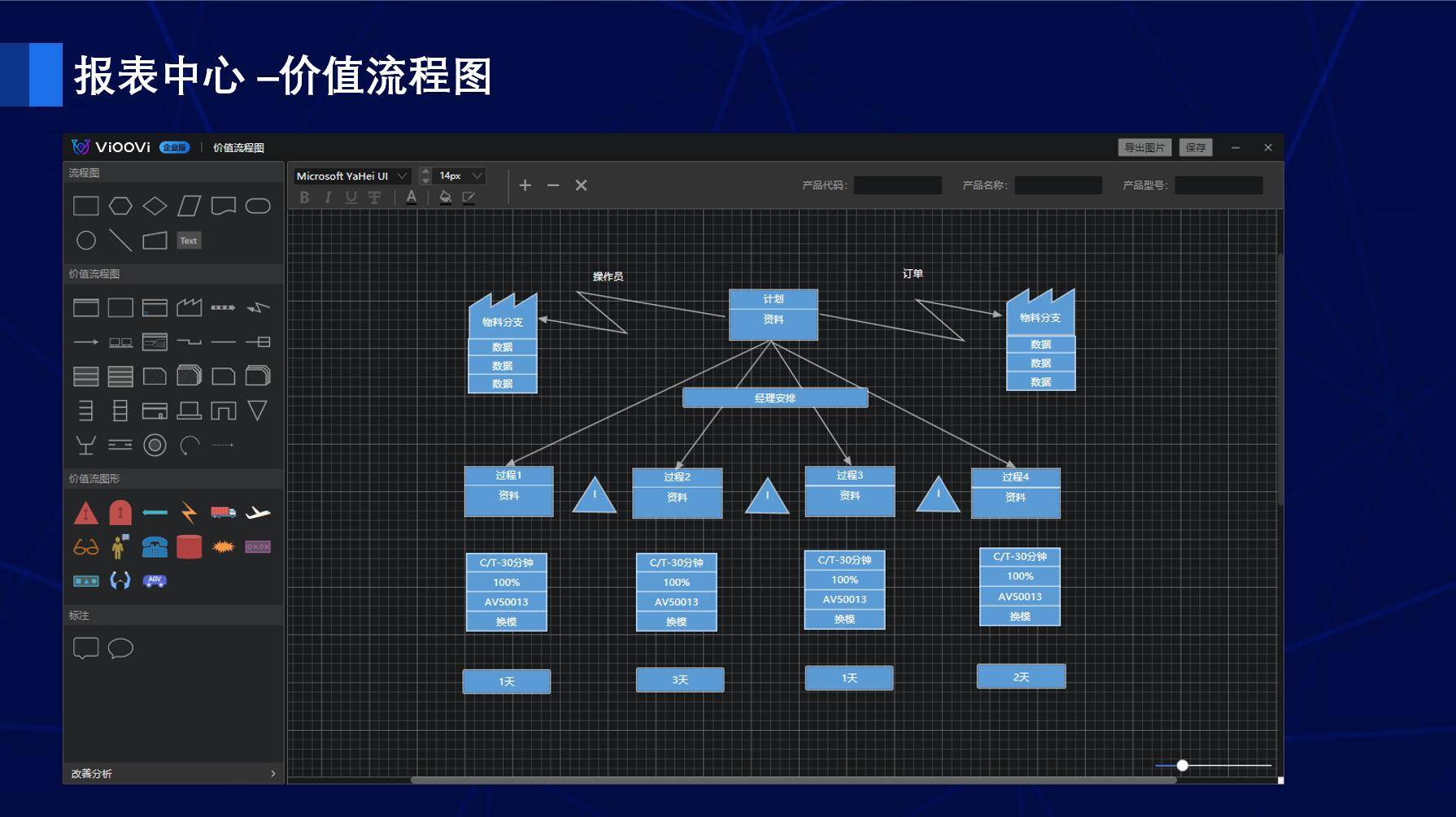The width and height of the screenshot is (1456, 817).
Task: Open the border color pen tool
Action: (469, 197)
